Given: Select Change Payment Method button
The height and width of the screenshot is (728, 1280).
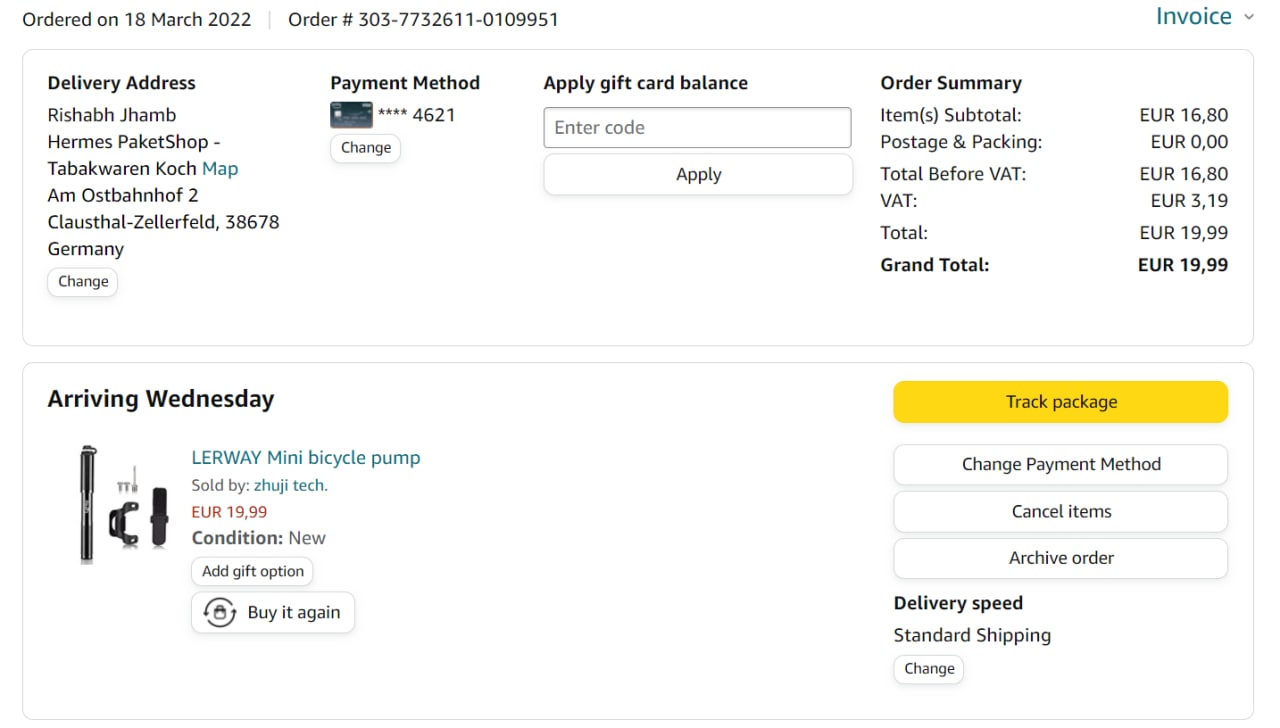Looking at the screenshot, I should click(x=1060, y=464).
